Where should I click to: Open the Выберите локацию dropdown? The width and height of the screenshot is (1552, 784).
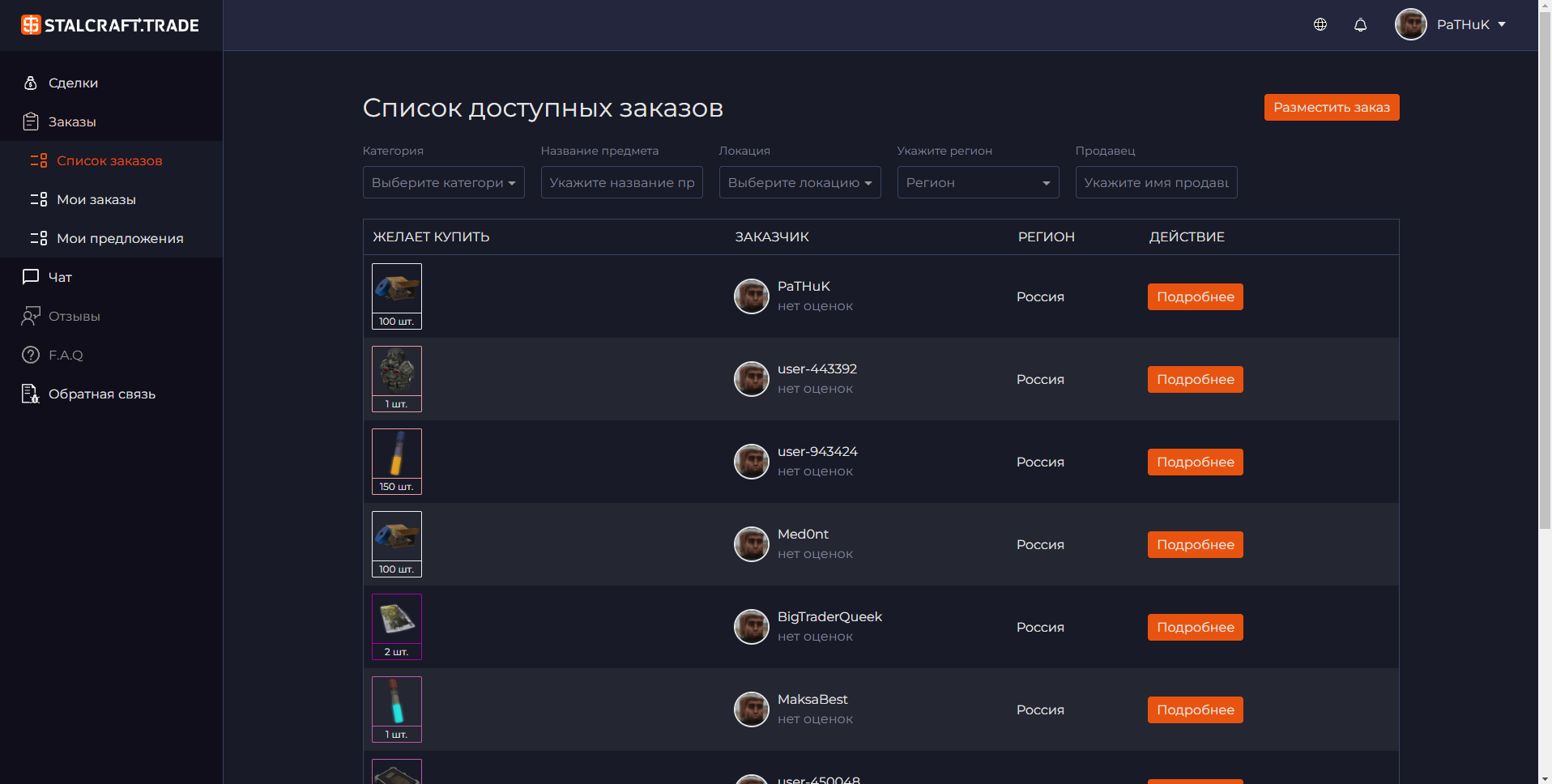800,182
